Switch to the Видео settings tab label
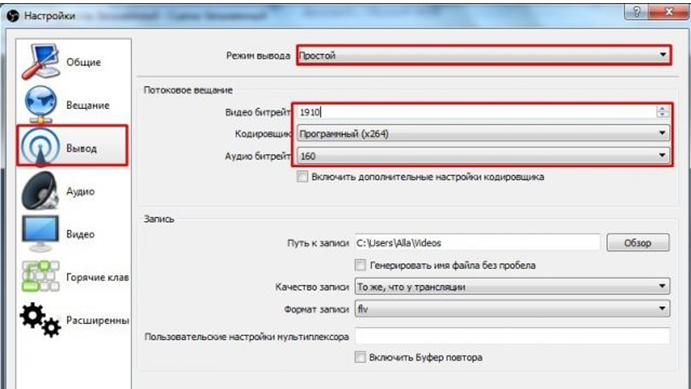 pos(80,234)
